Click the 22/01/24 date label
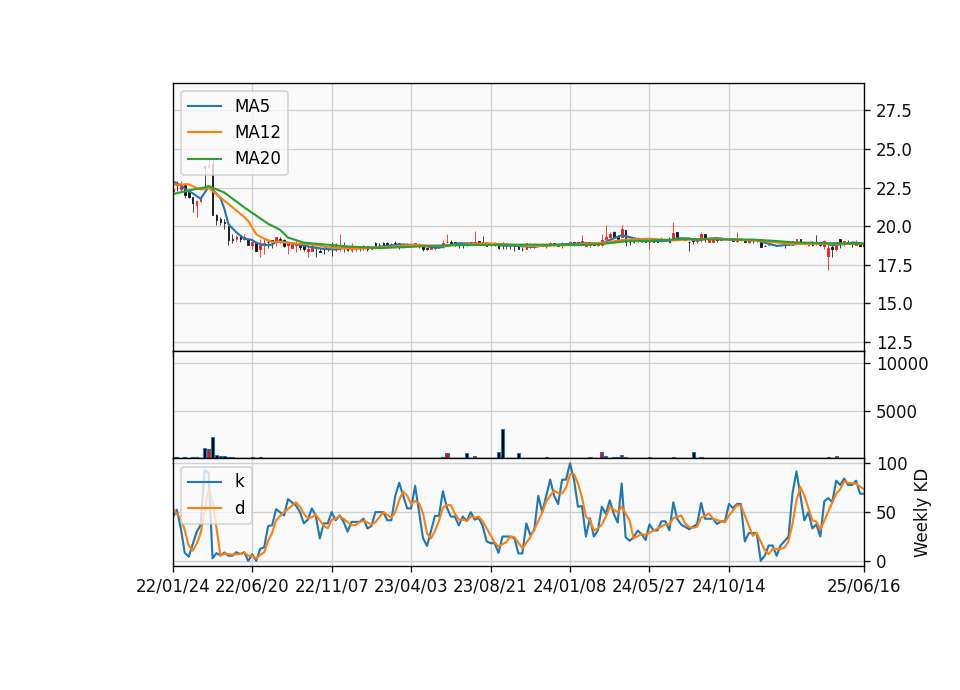This screenshot has height=690, width=960. (x=173, y=586)
